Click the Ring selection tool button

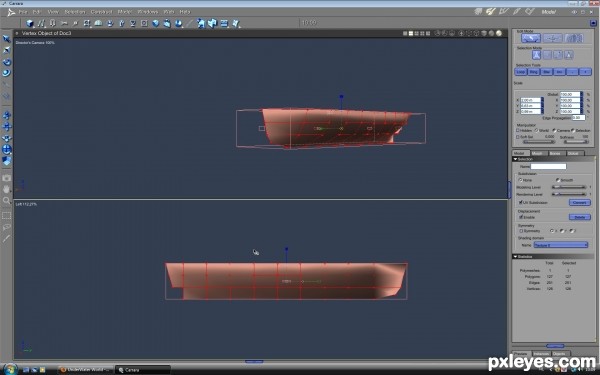[534, 72]
